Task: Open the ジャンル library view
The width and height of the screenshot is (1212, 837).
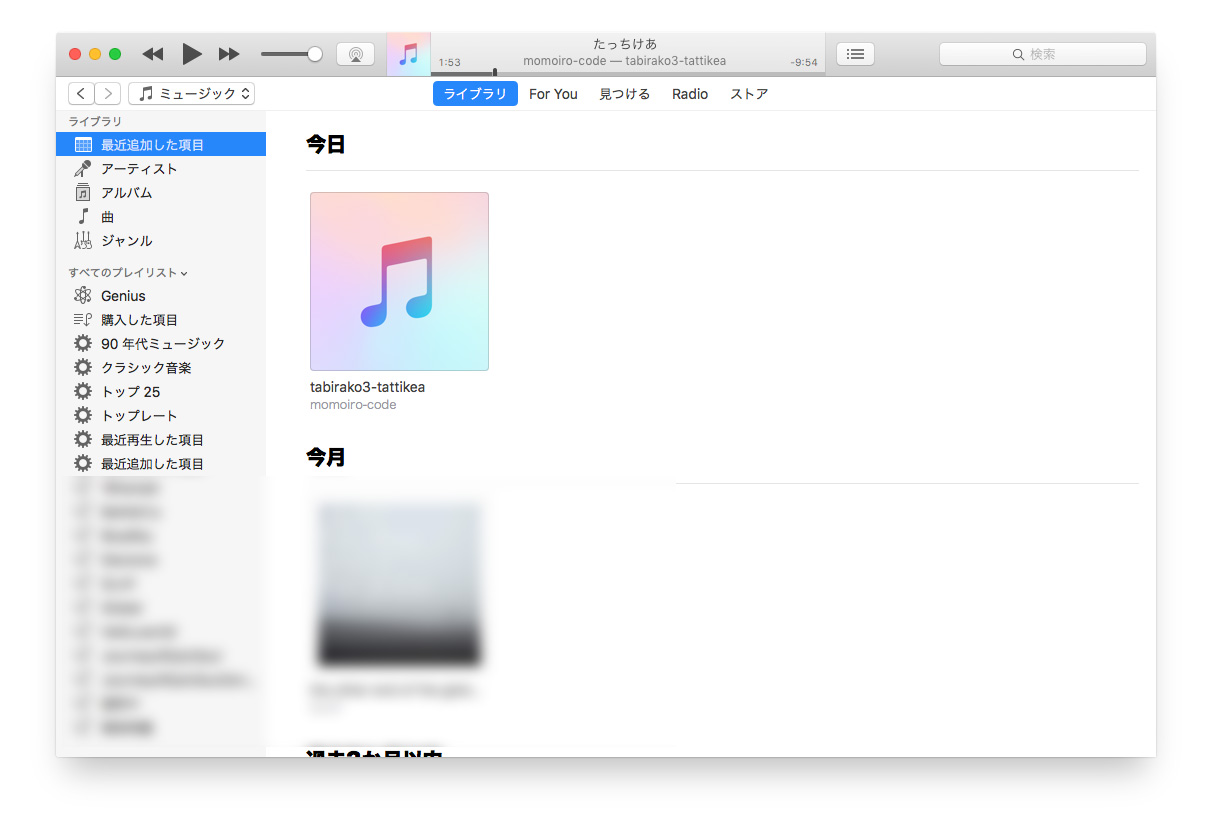Action: tap(126, 241)
